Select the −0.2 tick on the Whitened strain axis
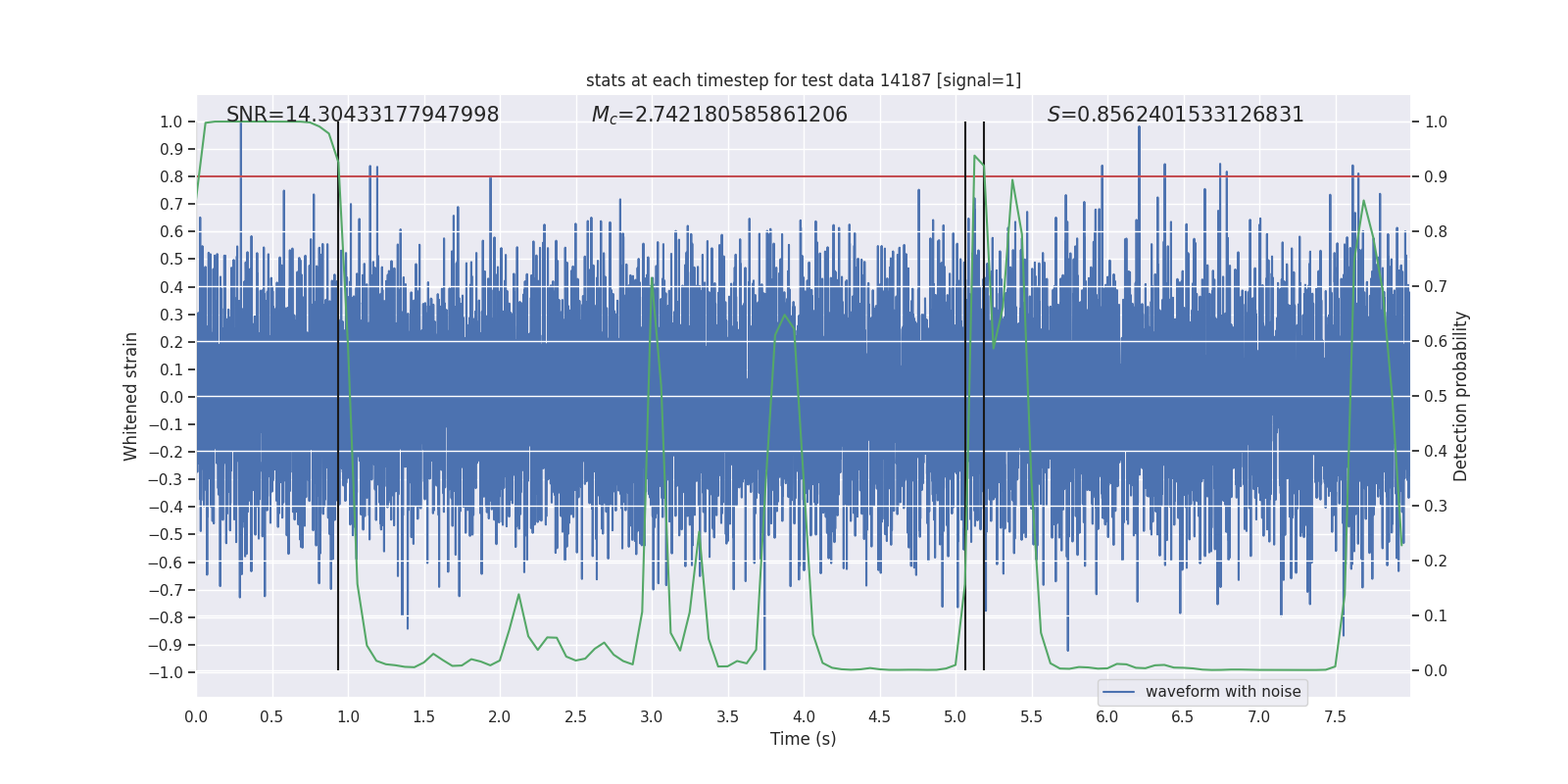The height and width of the screenshot is (784, 1568). (166, 452)
